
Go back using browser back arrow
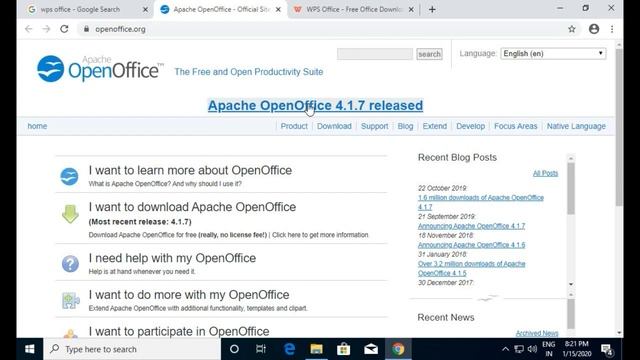28,29
